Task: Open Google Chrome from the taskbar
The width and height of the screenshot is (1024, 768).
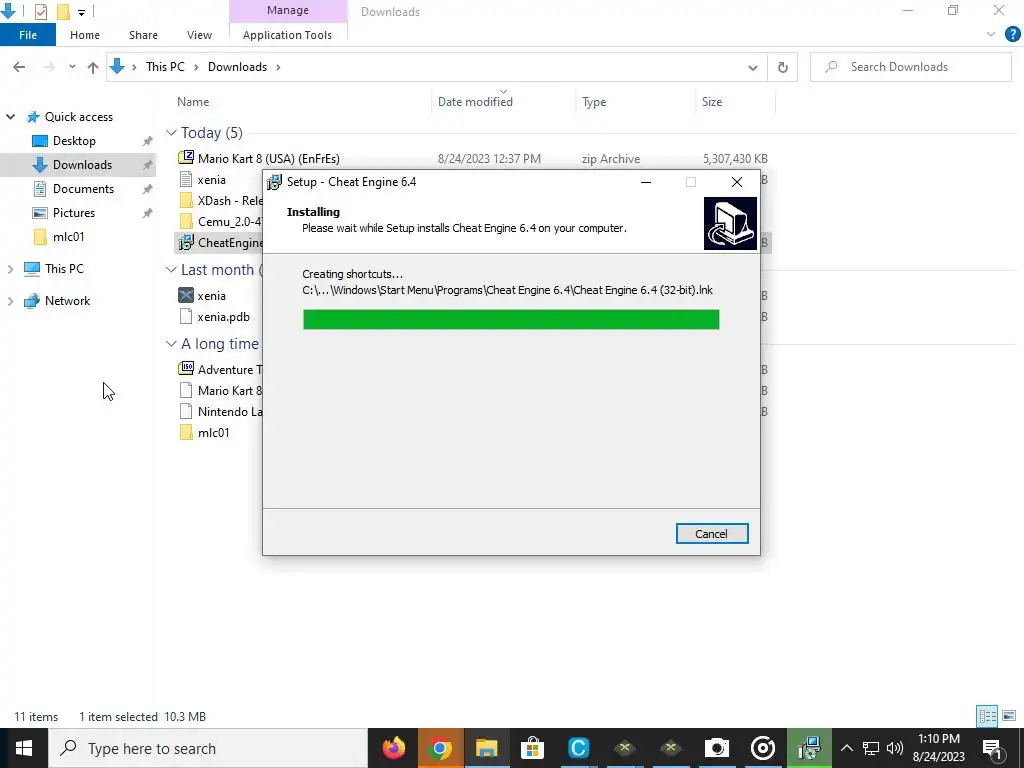Action: tap(440, 748)
